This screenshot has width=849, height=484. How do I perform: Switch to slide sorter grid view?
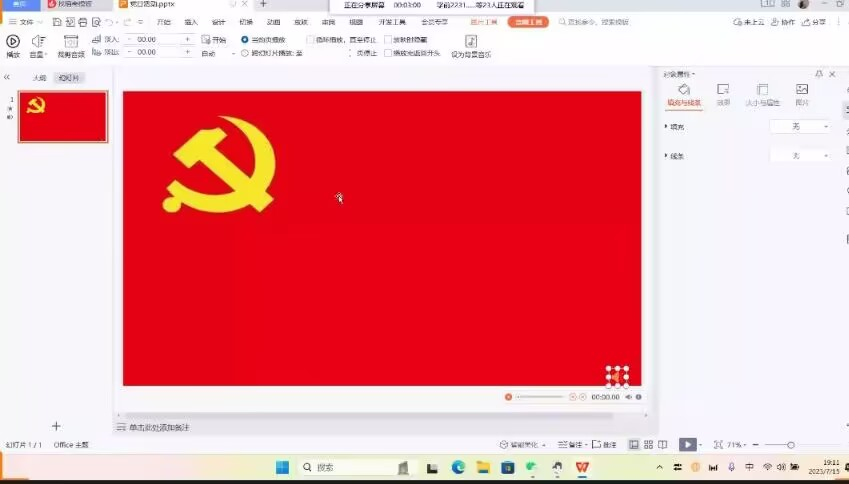point(649,444)
